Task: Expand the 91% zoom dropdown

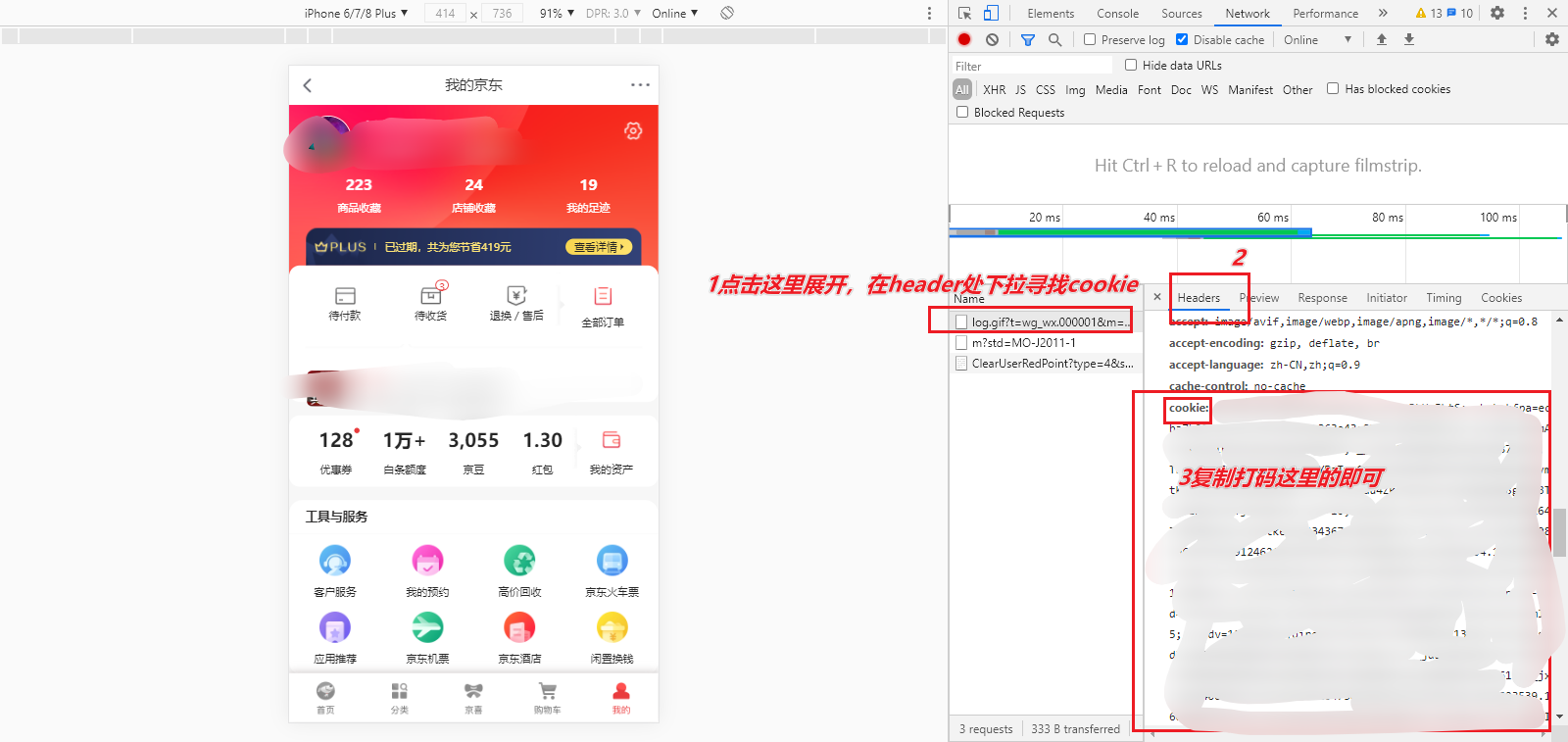Action: tap(557, 13)
